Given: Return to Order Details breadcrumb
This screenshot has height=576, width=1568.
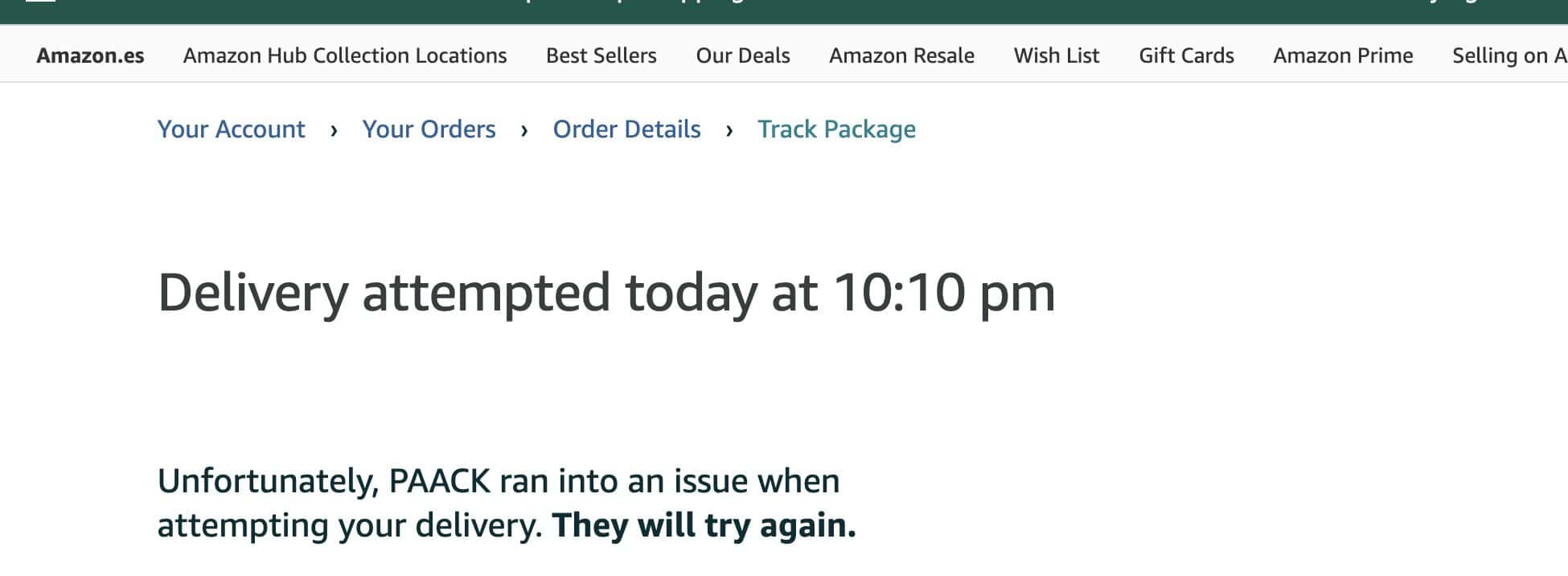Looking at the screenshot, I should point(626,130).
